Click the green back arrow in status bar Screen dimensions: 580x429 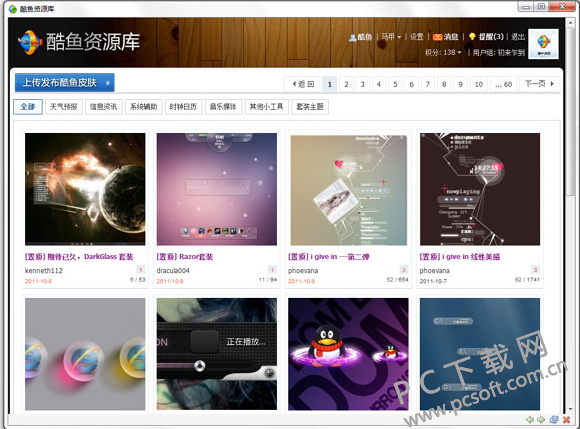[530, 419]
